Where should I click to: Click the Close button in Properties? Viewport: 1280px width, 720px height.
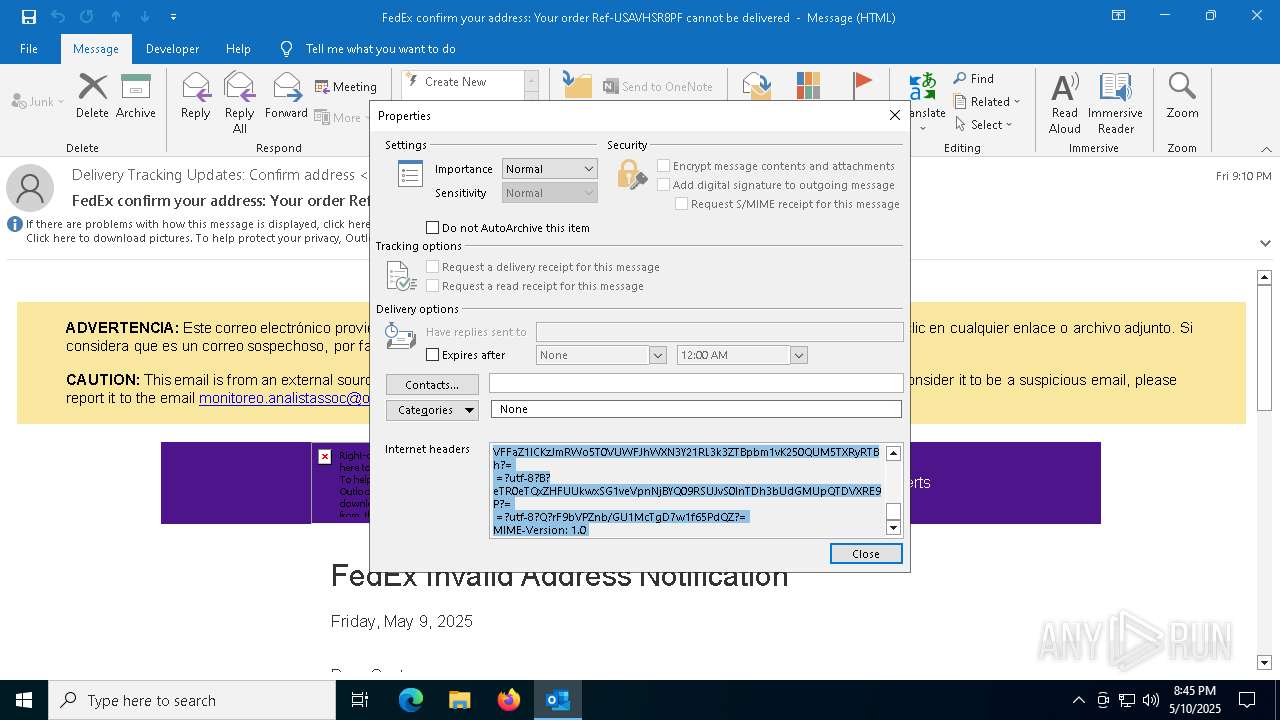click(866, 554)
